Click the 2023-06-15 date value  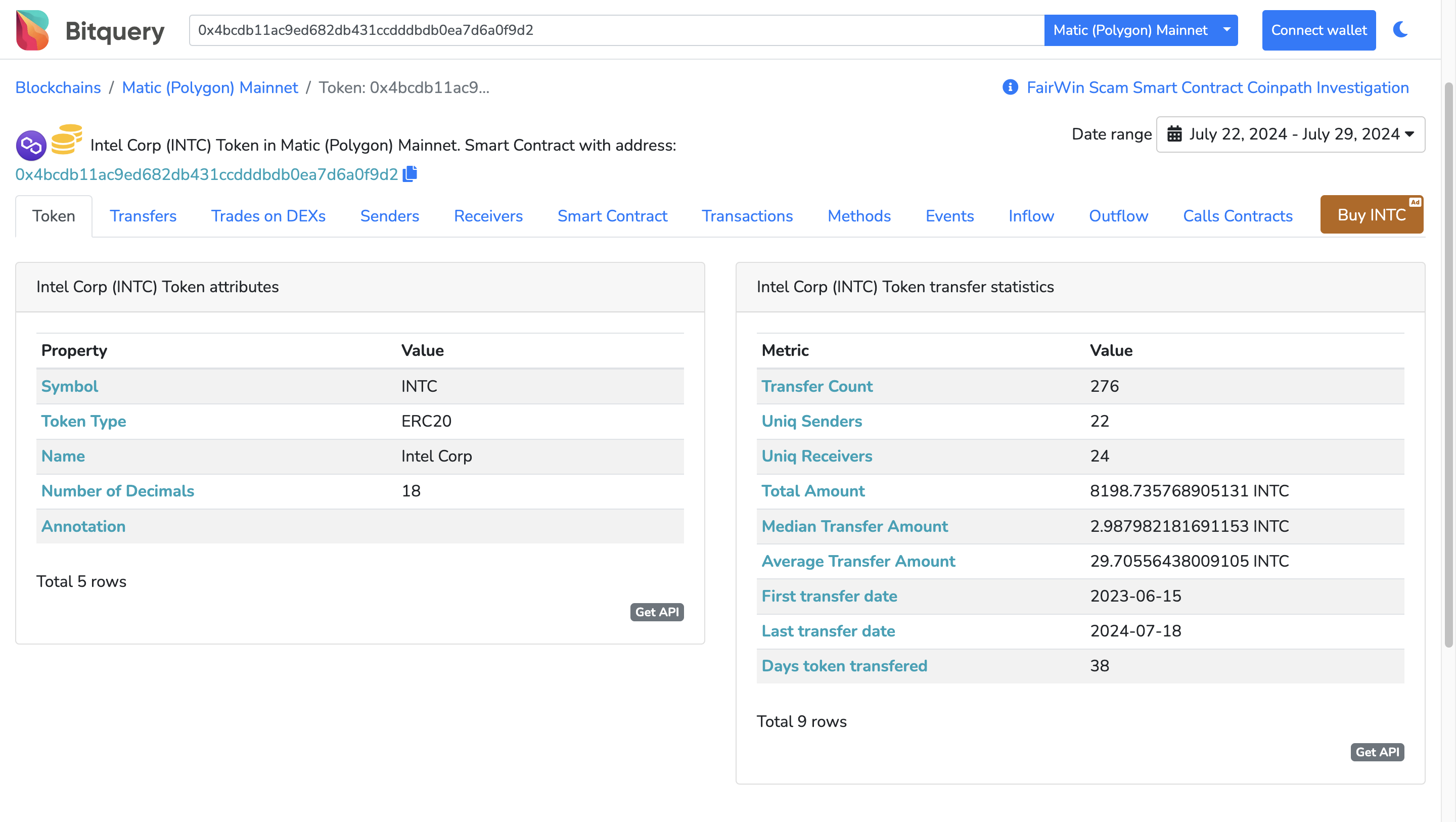pyautogui.click(x=1135, y=596)
